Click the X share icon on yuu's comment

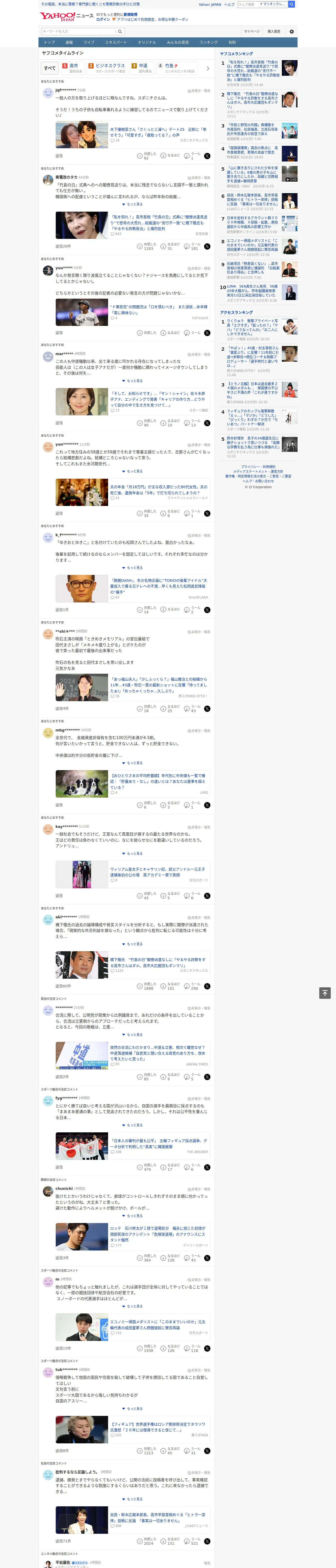coord(207,333)
